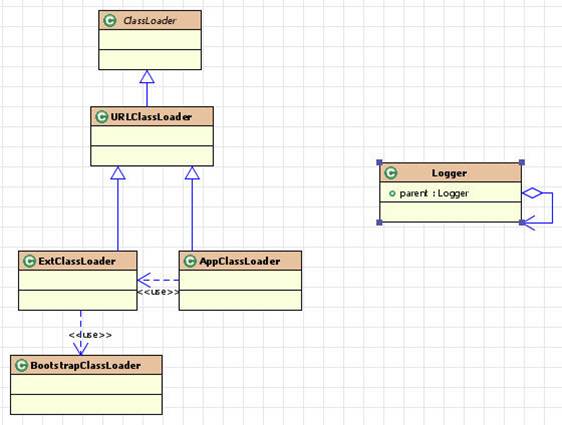This screenshot has height=425, width=562.
Task: Click the top-left selection handle of Logger
Action: point(380,162)
